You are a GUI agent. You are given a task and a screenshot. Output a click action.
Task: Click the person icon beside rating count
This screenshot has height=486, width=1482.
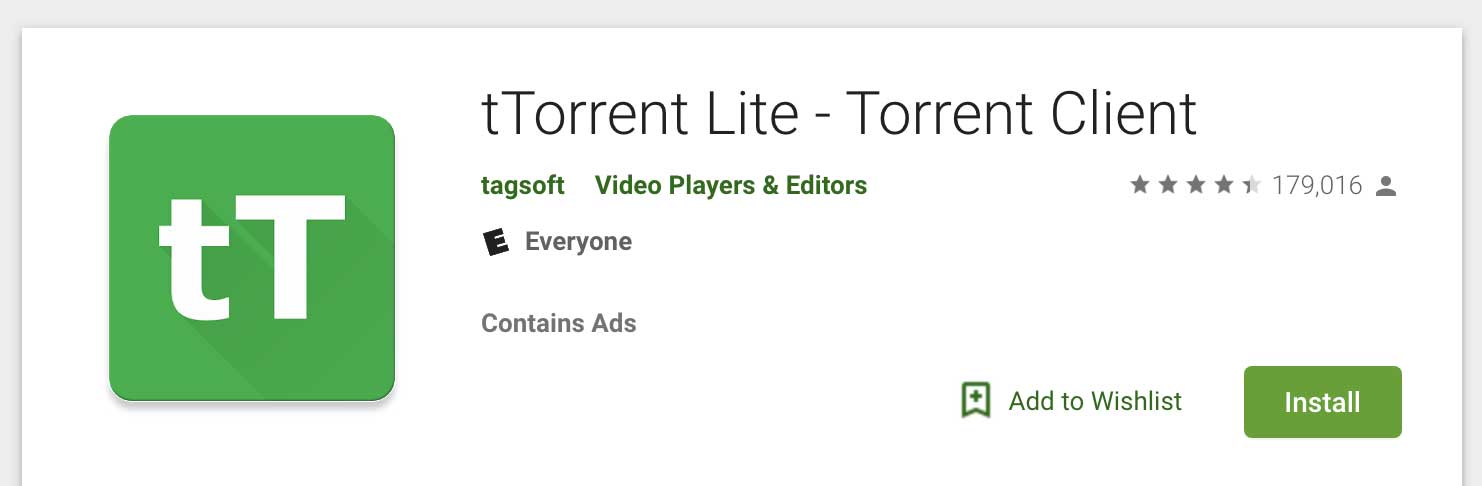[x=1385, y=185]
